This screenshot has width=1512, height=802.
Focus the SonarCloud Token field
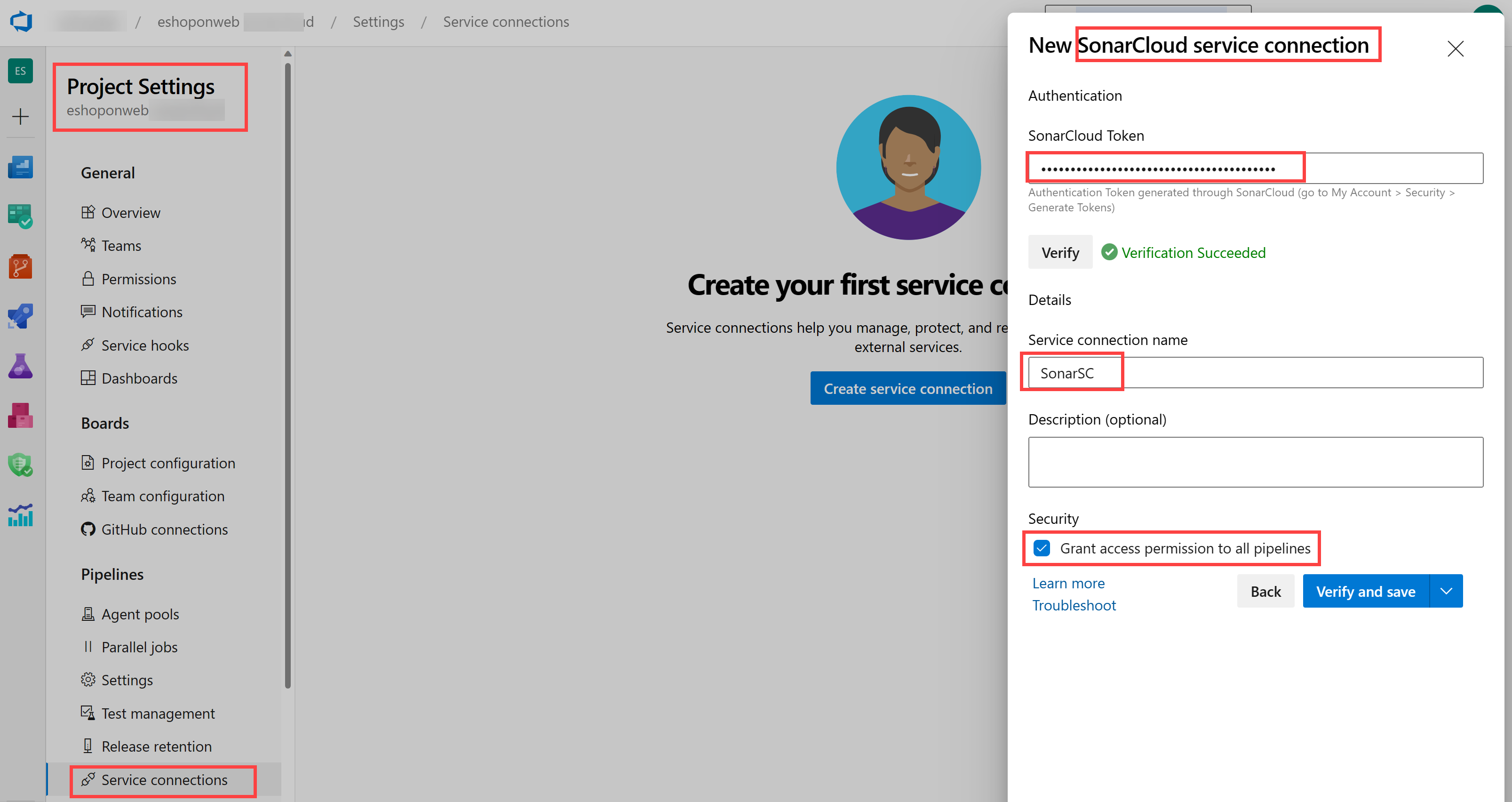click(1256, 168)
